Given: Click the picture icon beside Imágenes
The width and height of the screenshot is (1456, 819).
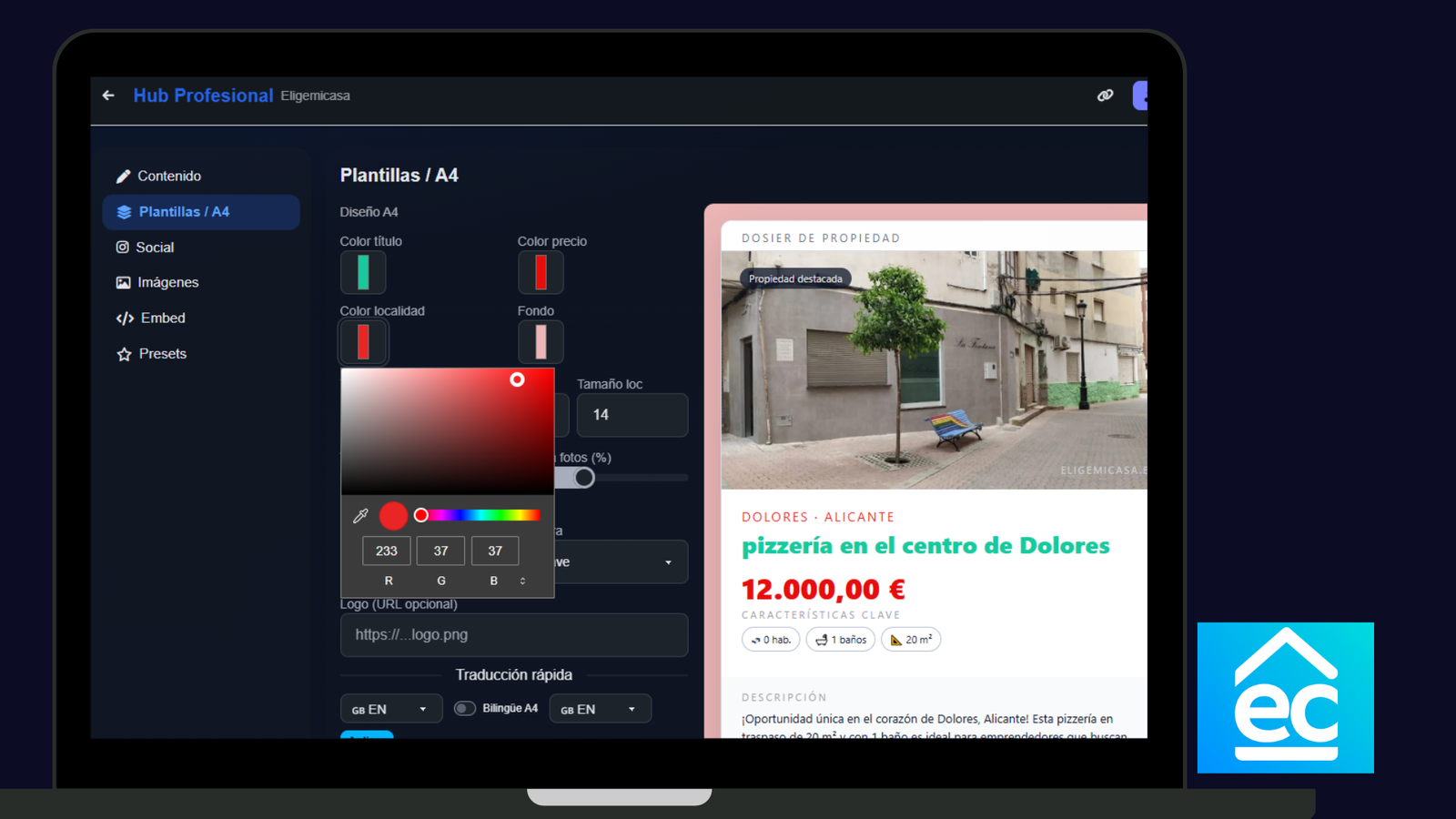Looking at the screenshot, I should point(124,283).
